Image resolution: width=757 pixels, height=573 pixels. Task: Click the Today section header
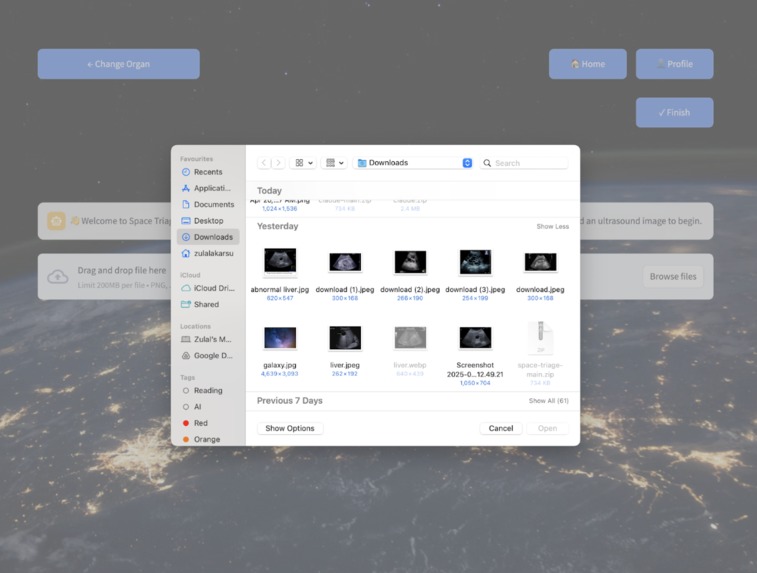coord(269,190)
